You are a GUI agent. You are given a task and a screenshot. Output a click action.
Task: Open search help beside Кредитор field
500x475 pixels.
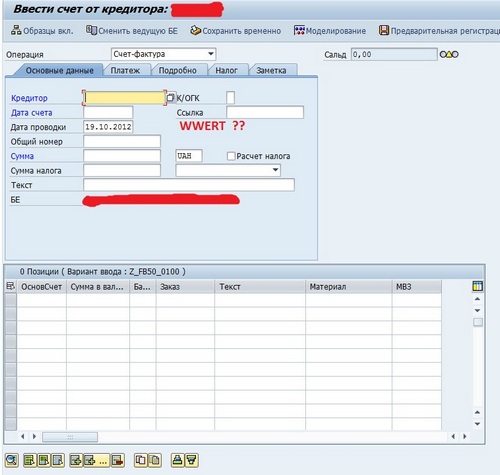170,98
